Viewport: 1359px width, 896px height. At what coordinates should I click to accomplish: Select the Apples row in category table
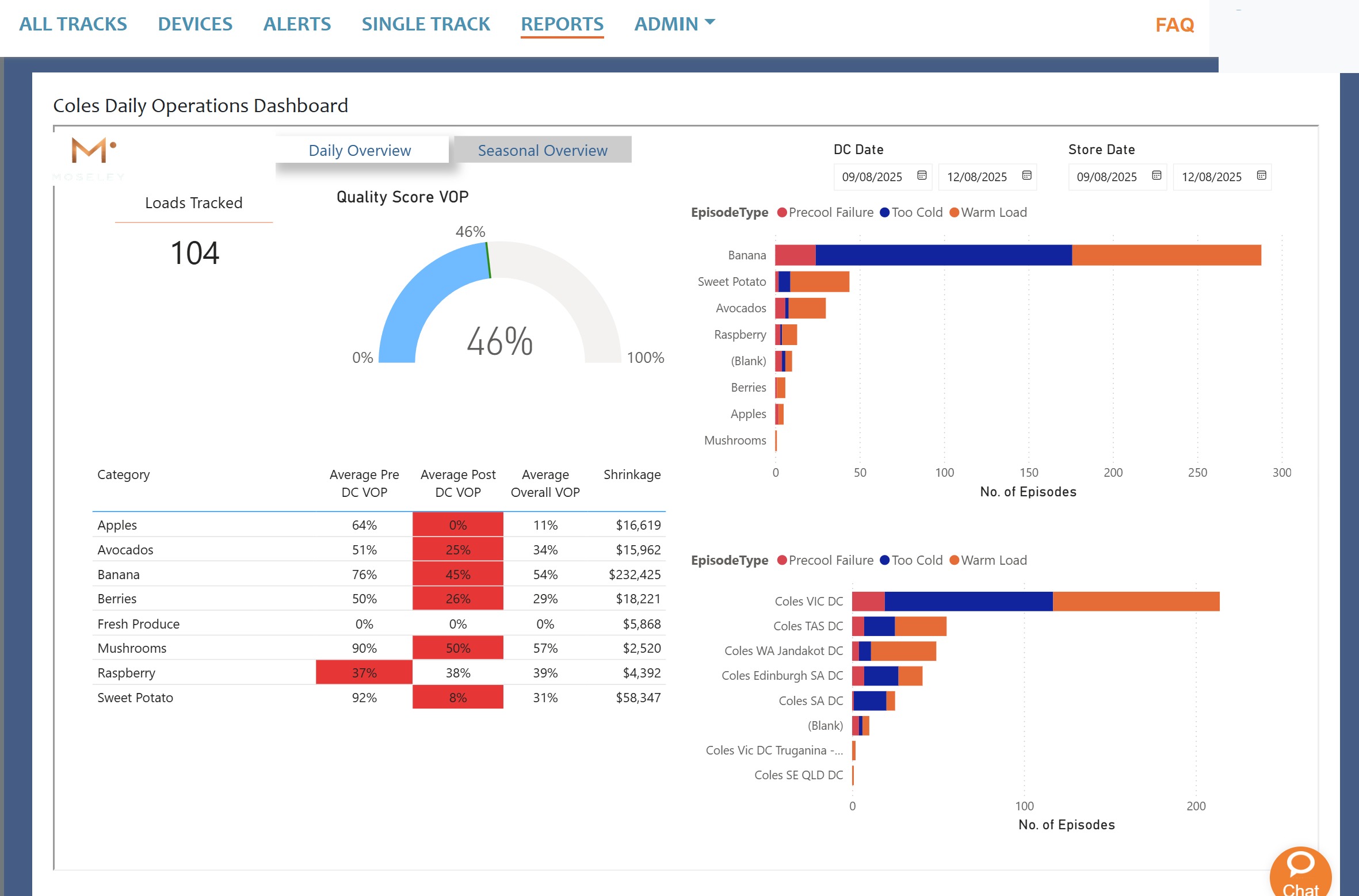click(379, 524)
